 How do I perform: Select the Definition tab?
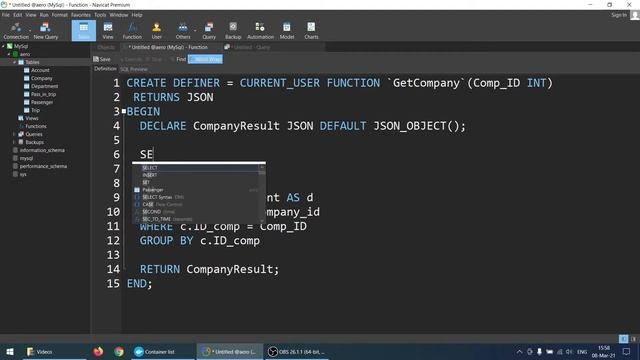click(105, 69)
